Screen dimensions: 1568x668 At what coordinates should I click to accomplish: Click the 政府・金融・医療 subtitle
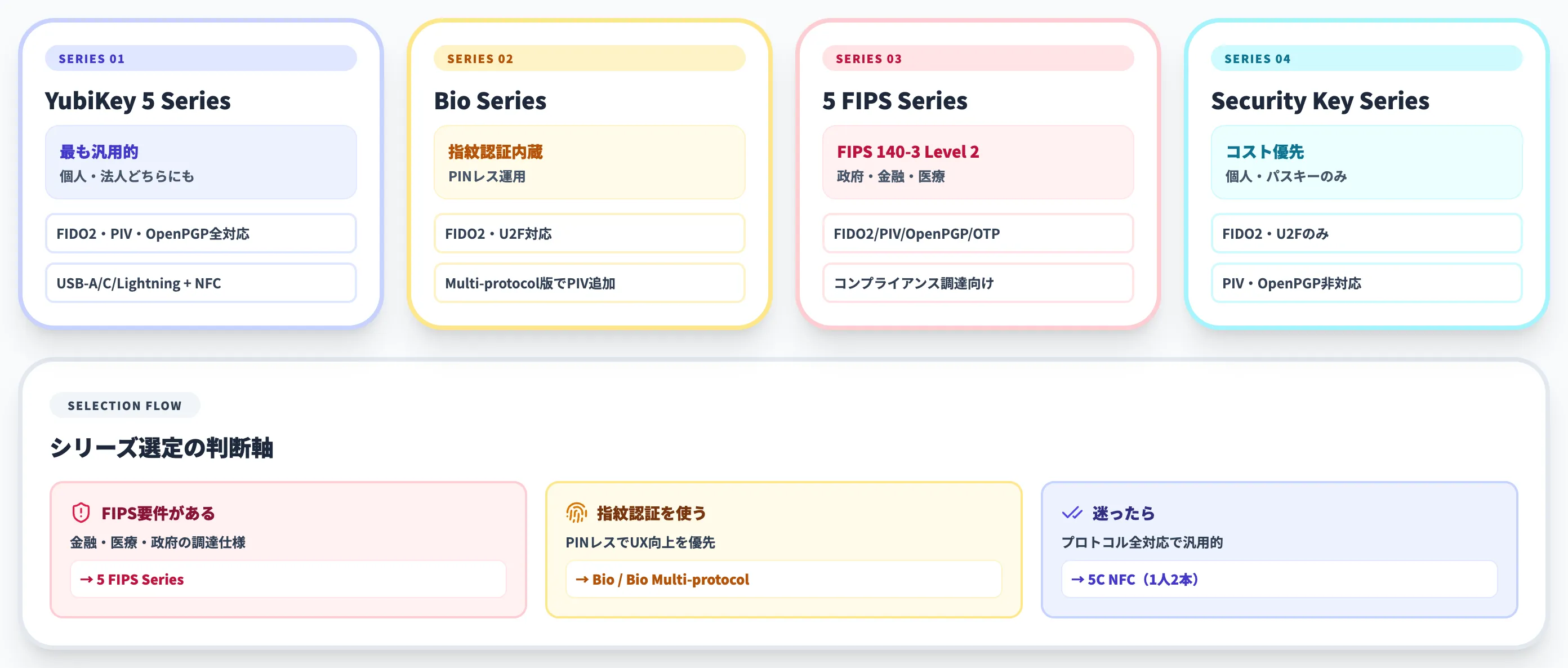coord(890,177)
